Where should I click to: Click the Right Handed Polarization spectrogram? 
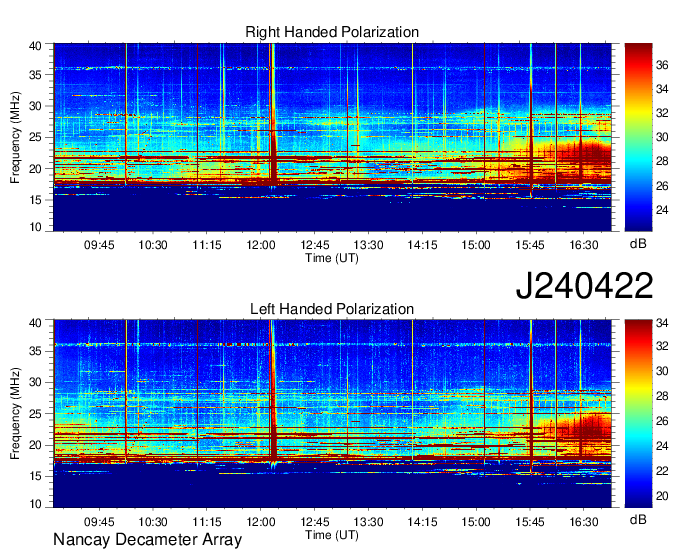pyautogui.click(x=332, y=137)
